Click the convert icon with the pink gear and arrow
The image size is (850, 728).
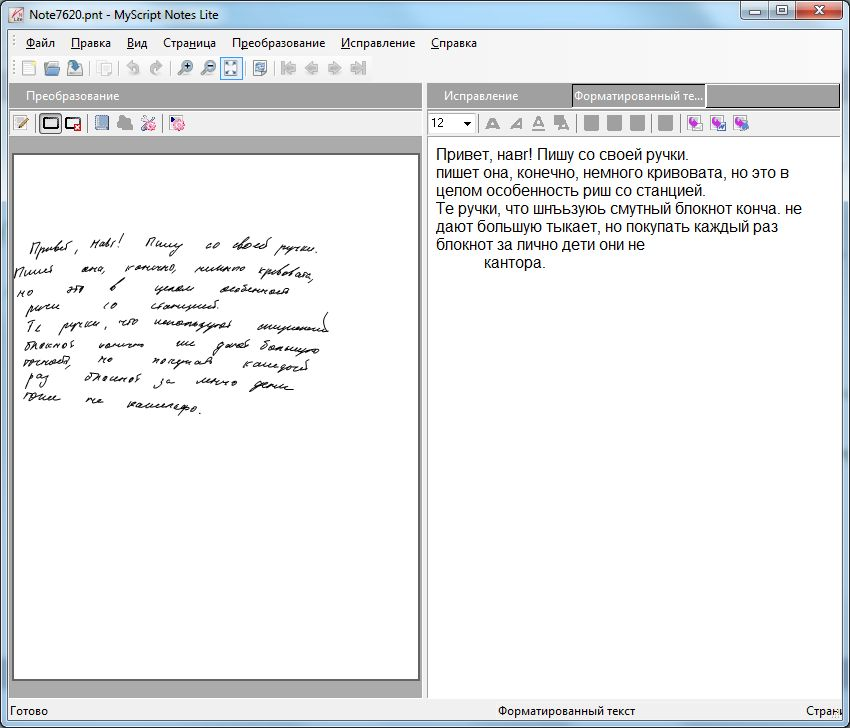tap(177, 124)
